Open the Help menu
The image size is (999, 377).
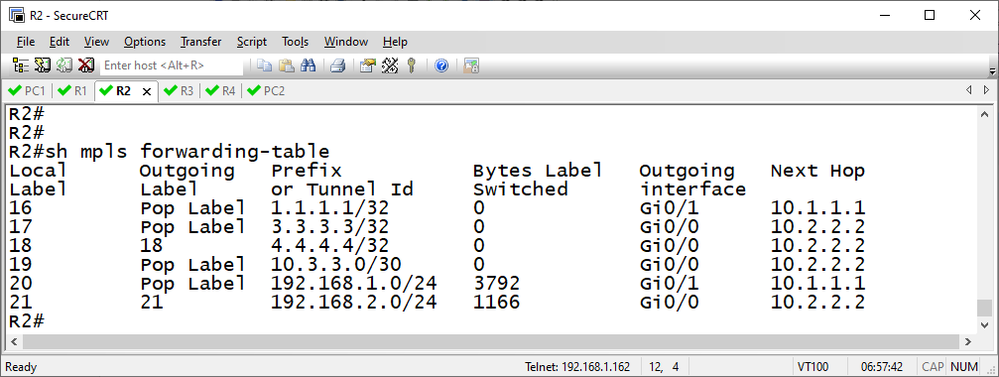tap(395, 41)
